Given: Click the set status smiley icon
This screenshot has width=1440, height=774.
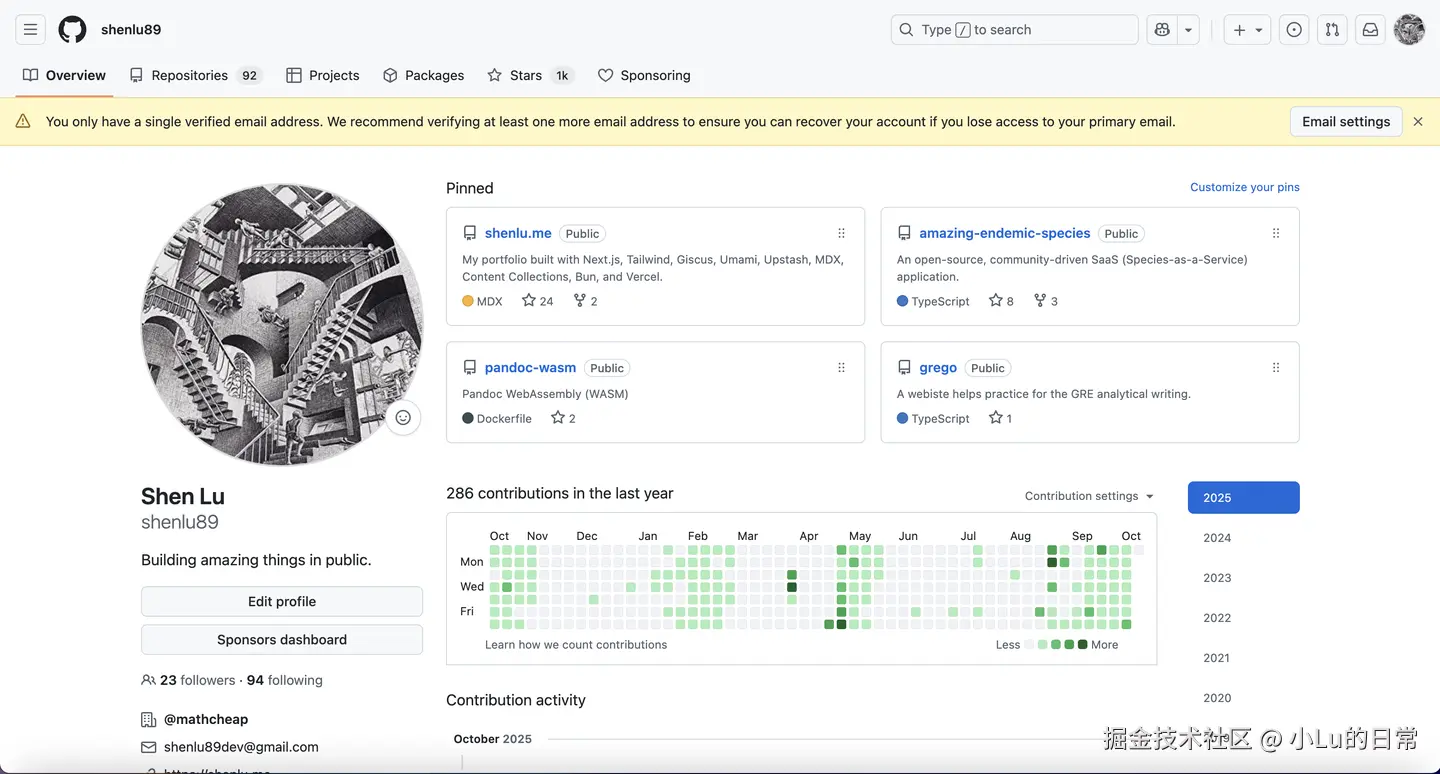Looking at the screenshot, I should 403,418.
